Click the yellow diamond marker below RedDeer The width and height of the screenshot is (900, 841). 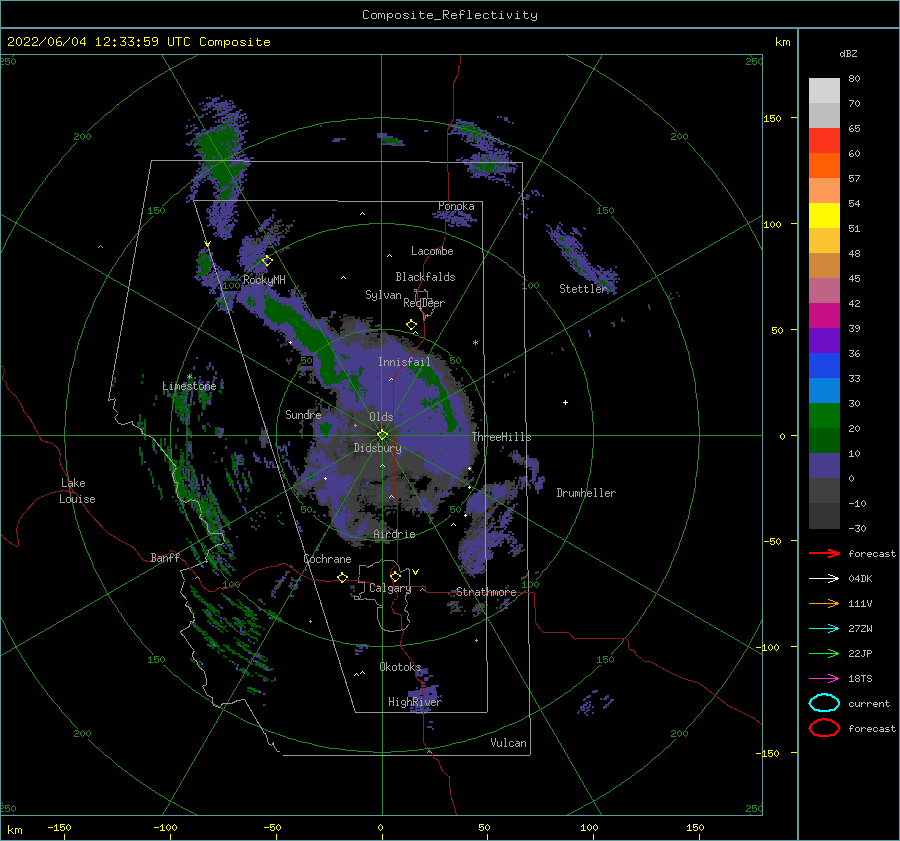click(412, 325)
